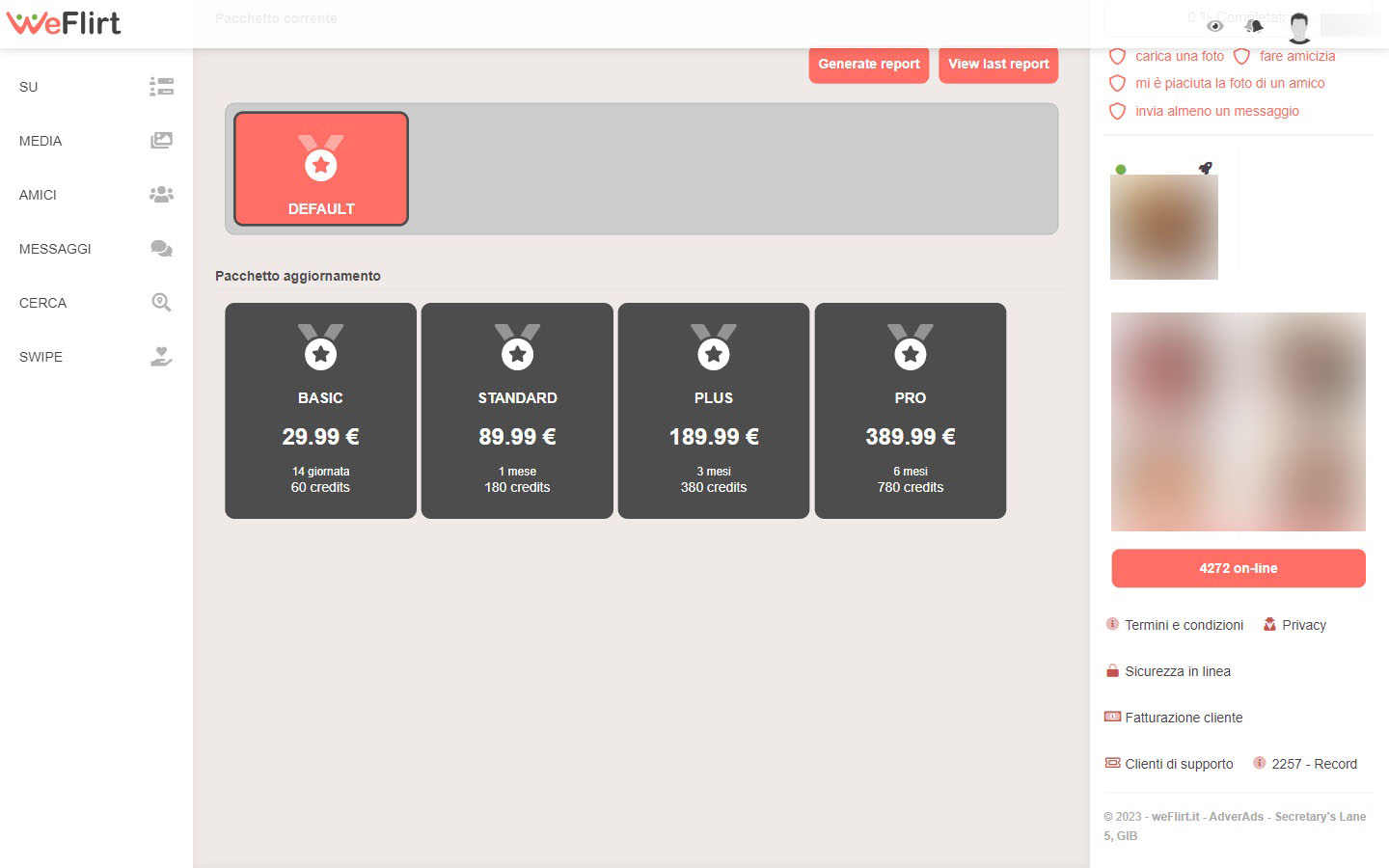Click the shield icon beside carica una foto
This screenshot has width=1389, height=868.
click(x=1117, y=56)
